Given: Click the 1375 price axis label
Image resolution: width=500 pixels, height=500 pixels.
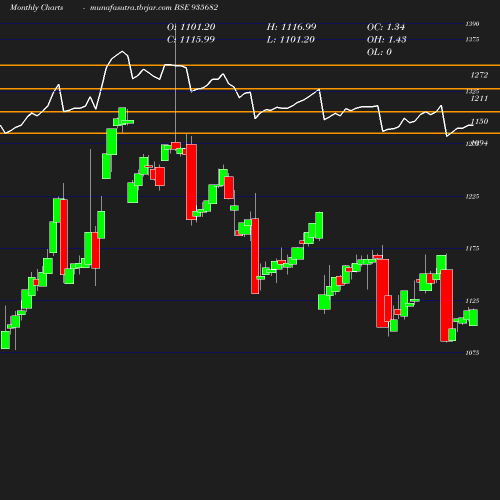Looking at the screenshot, I should click(472, 40).
